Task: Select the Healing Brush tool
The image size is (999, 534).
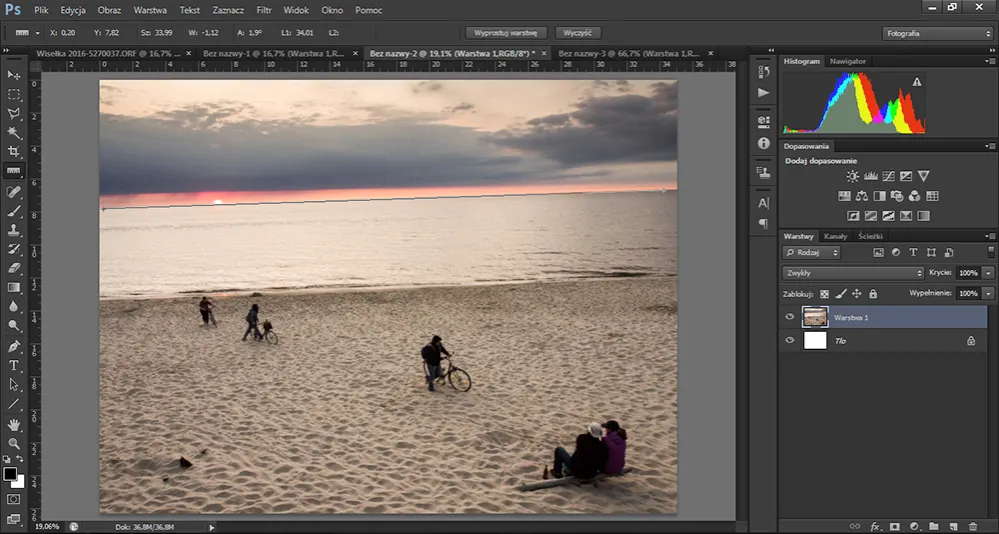Action: 13,192
